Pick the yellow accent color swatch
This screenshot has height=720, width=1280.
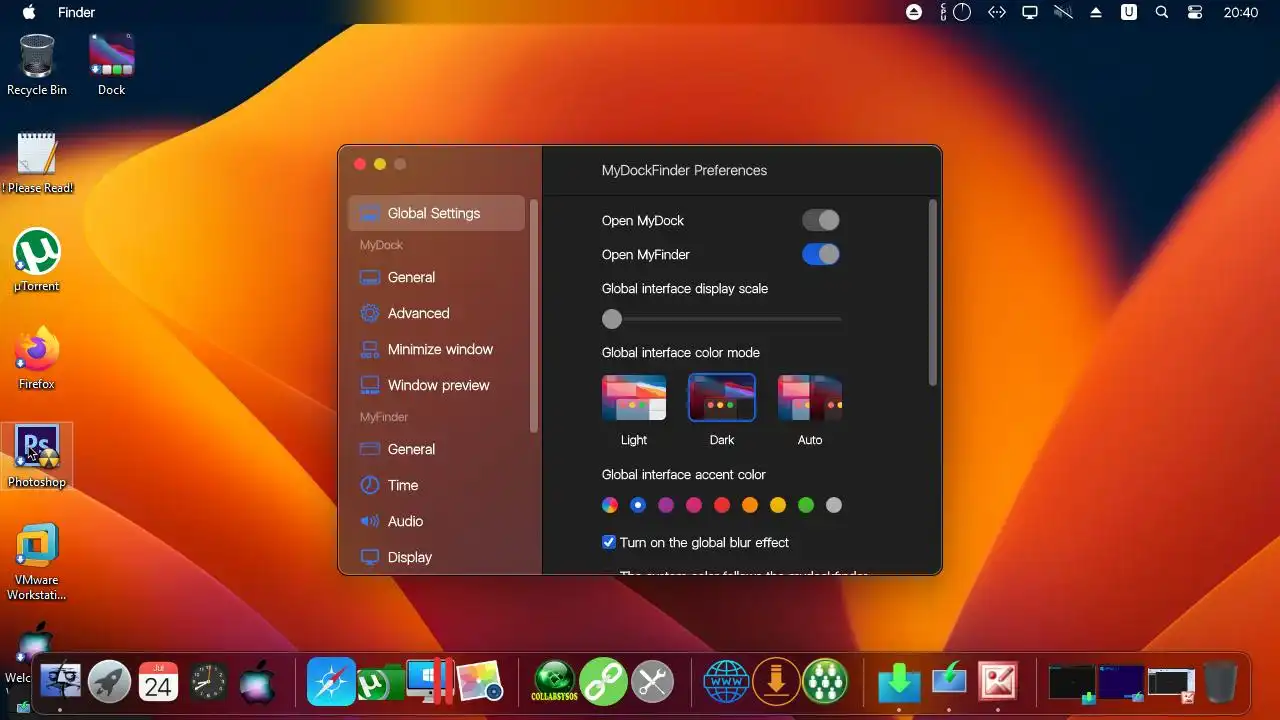tap(778, 505)
